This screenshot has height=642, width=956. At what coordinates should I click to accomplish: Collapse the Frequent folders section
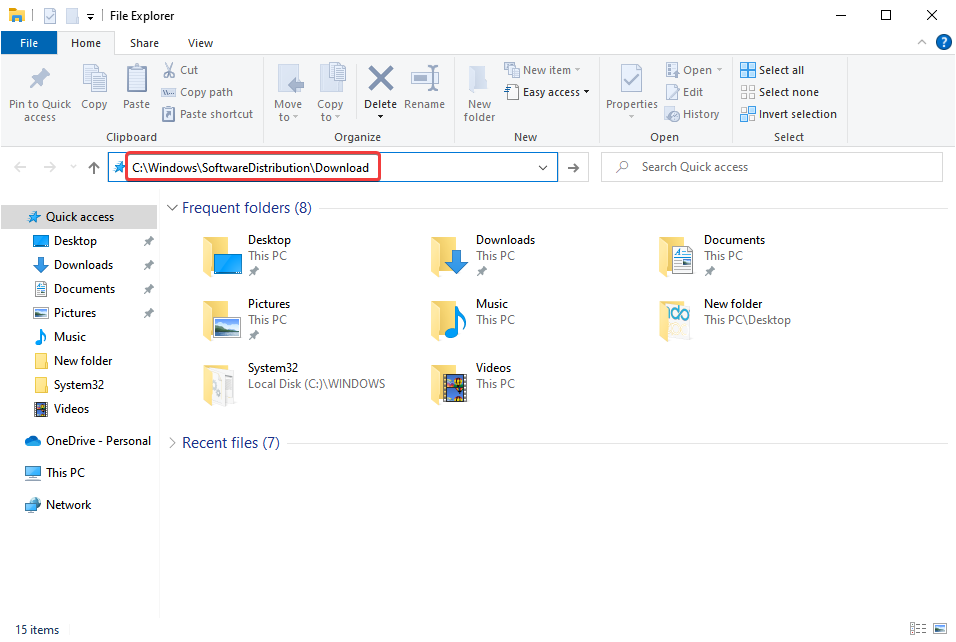click(173, 208)
